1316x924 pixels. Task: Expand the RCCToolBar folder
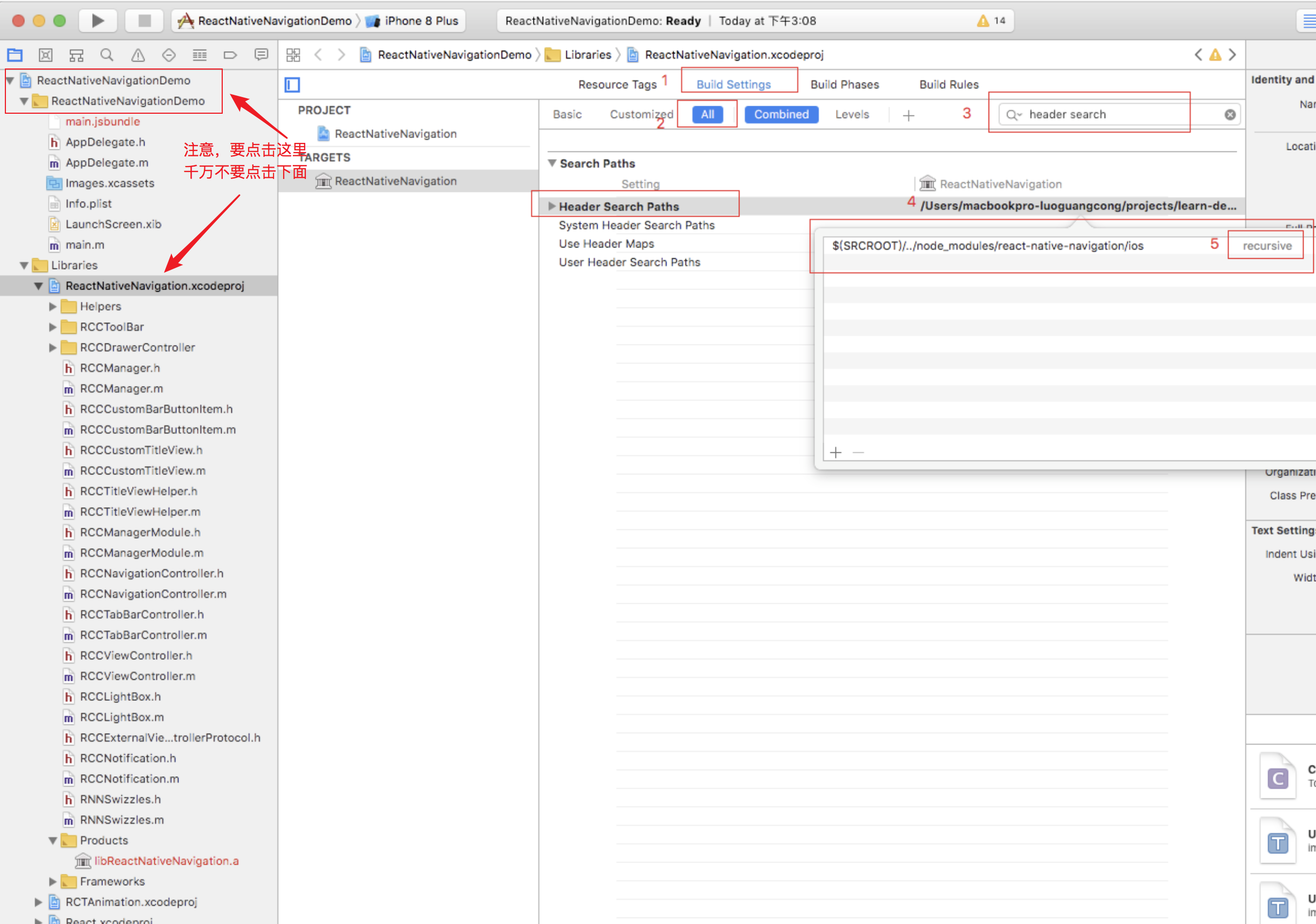point(53,327)
